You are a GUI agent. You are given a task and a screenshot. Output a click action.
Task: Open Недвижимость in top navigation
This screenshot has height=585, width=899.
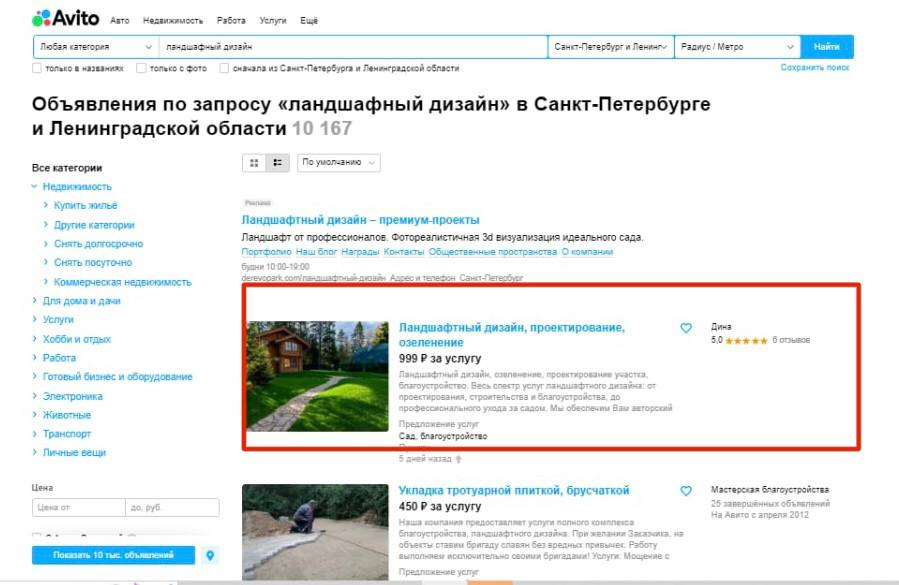click(173, 21)
